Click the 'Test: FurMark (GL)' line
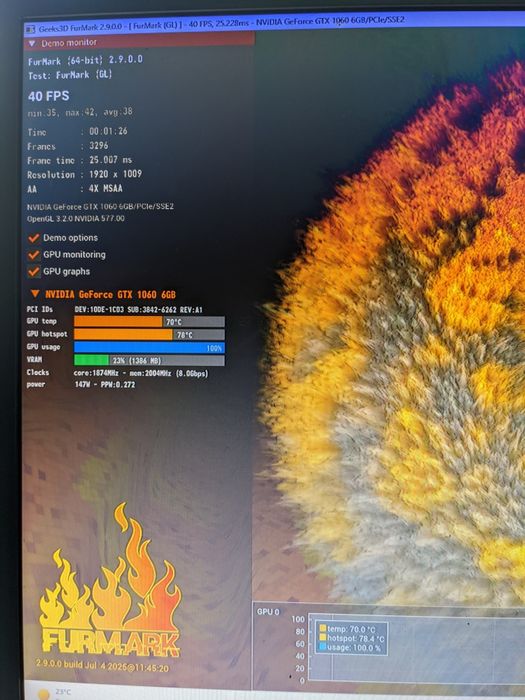Image resolution: width=525 pixels, height=700 pixels. coord(70,75)
